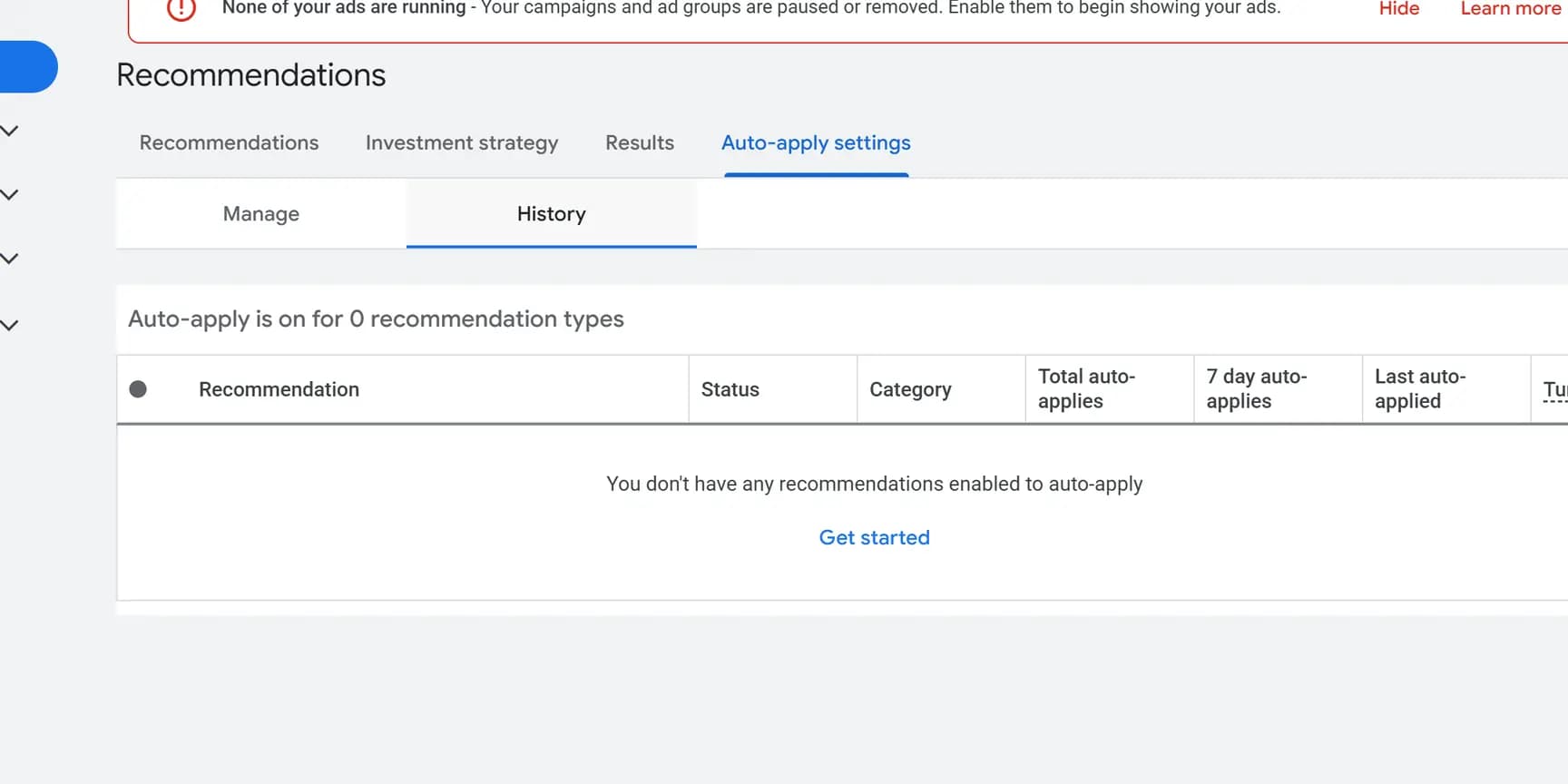Image resolution: width=1568 pixels, height=784 pixels.
Task: Expand the second sidebar chevron from top
Action: [x=10, y=194]
